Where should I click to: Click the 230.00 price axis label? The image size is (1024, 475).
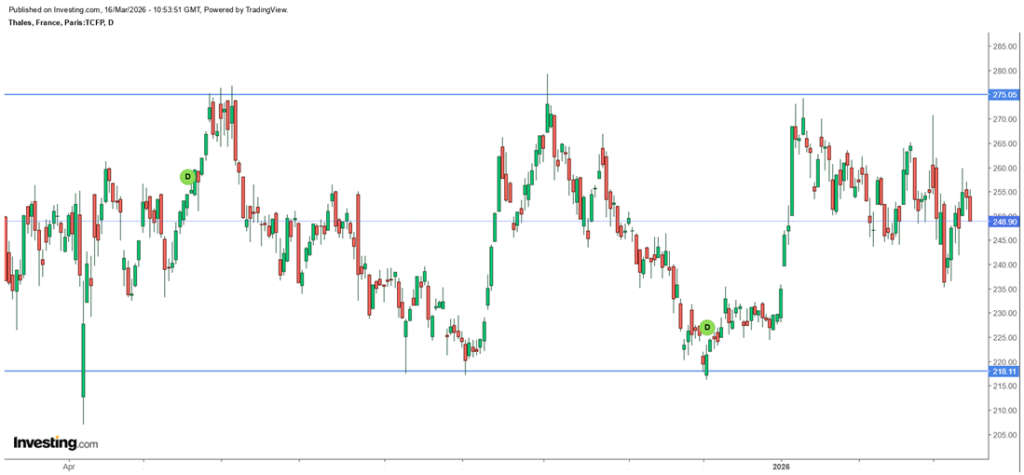[1003, 313]
